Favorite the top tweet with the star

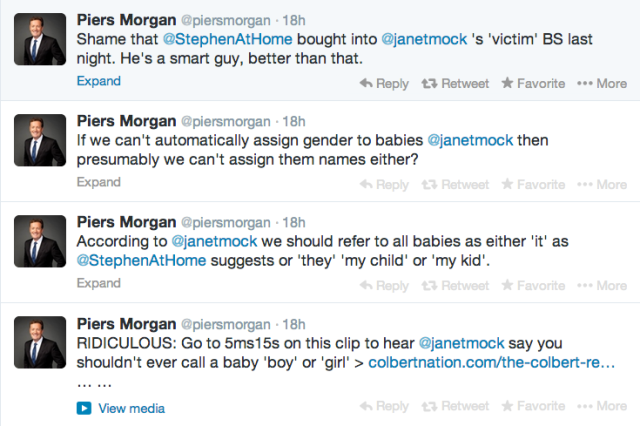[533, 83]
